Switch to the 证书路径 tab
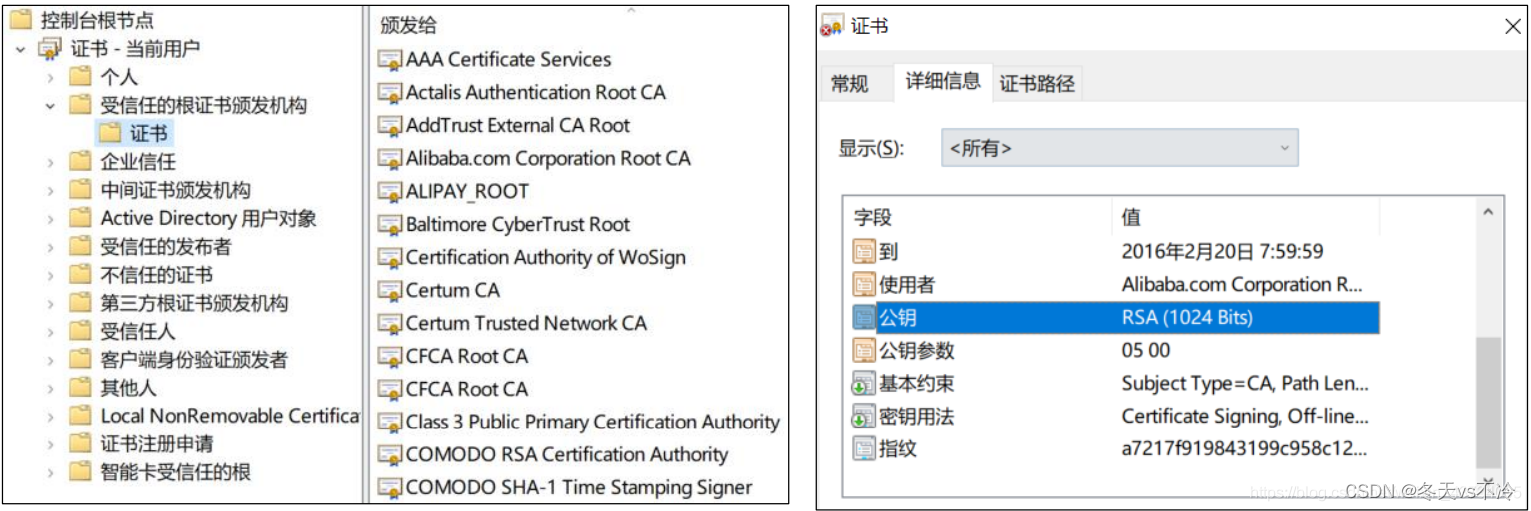The width and height of the screenshot is (1531, 511). pyautogui.click(x=1037, y=84)
